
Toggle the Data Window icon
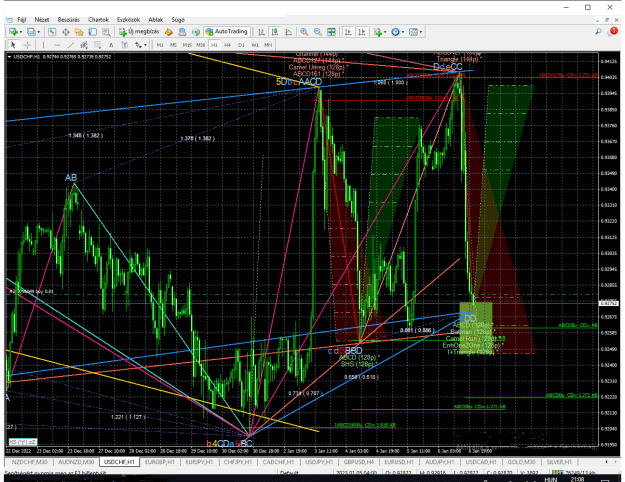66,32
